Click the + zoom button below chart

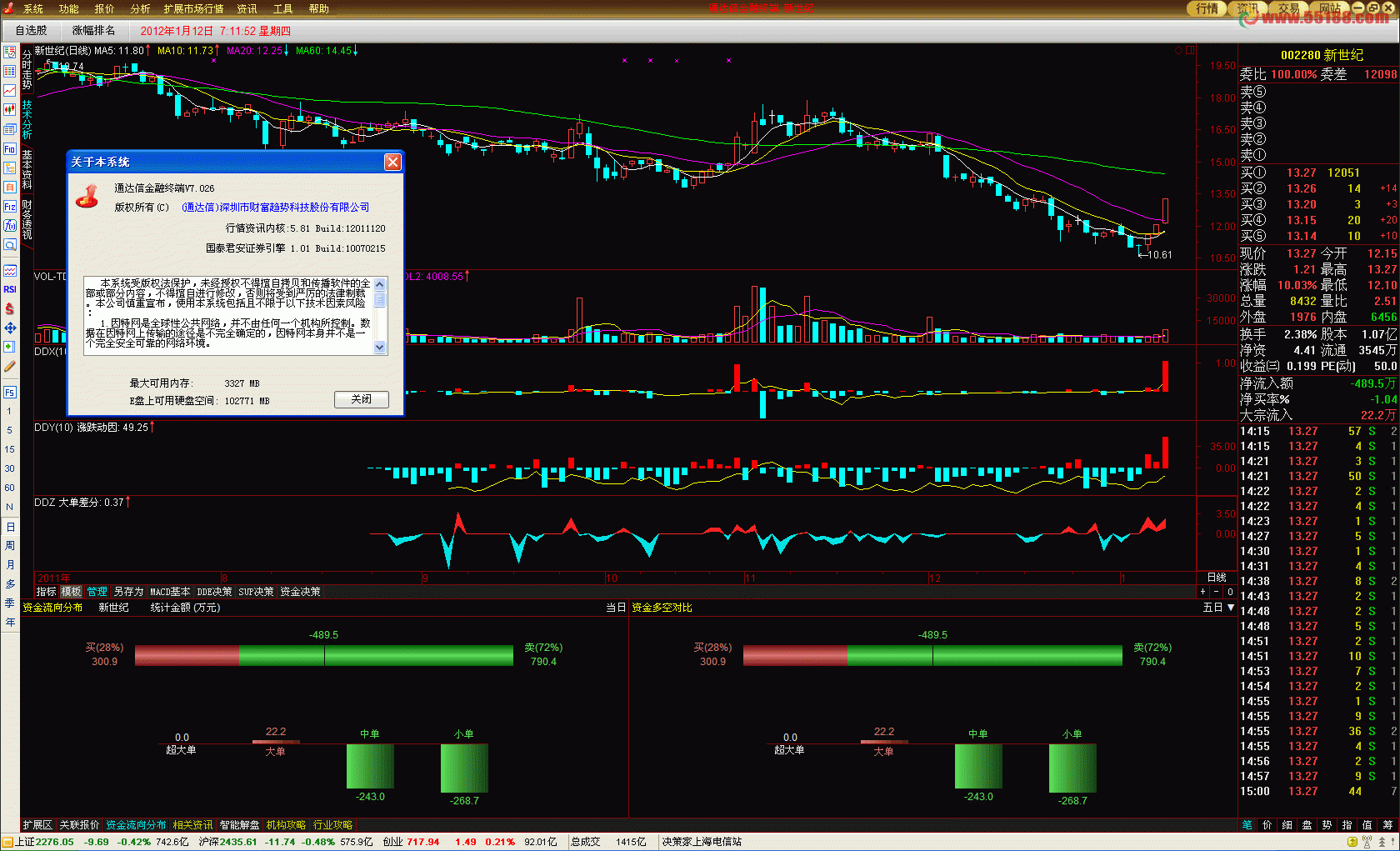[1202, 592]
